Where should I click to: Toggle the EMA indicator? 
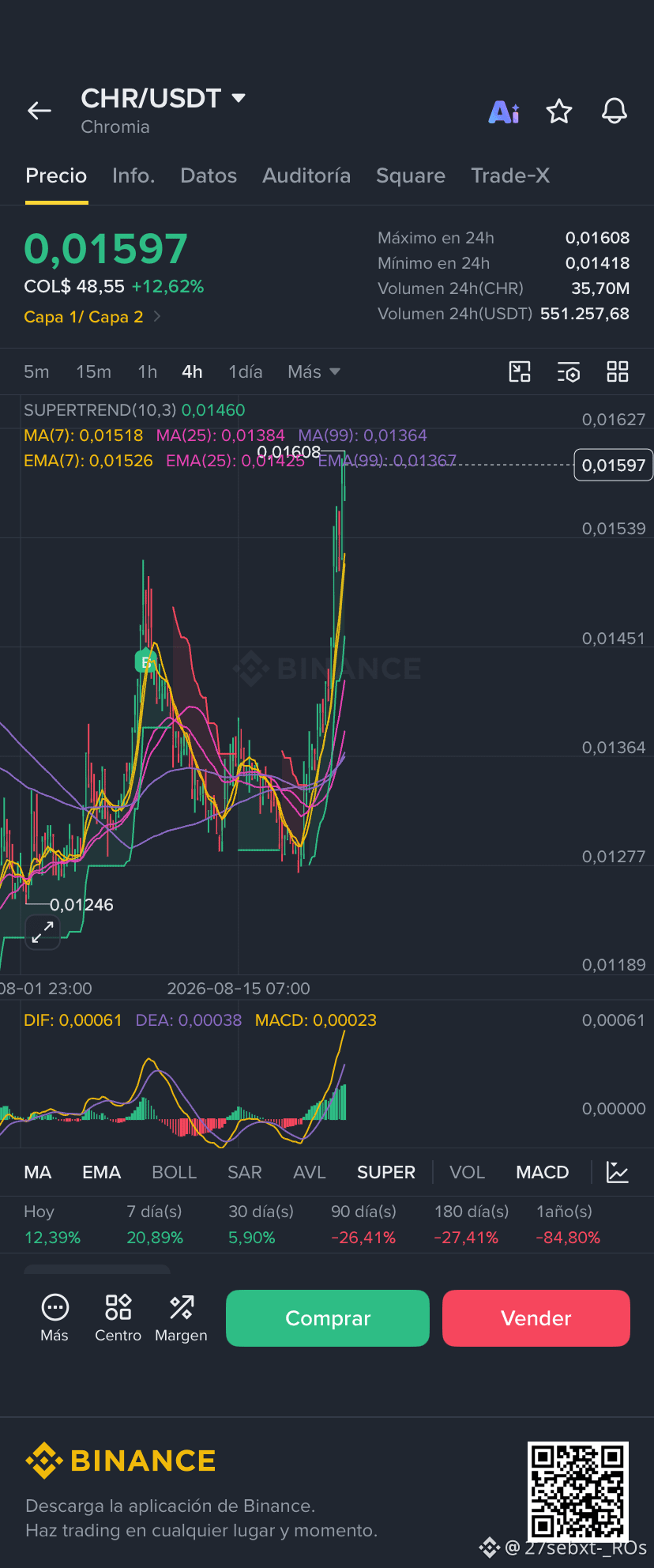(102, 1172)
